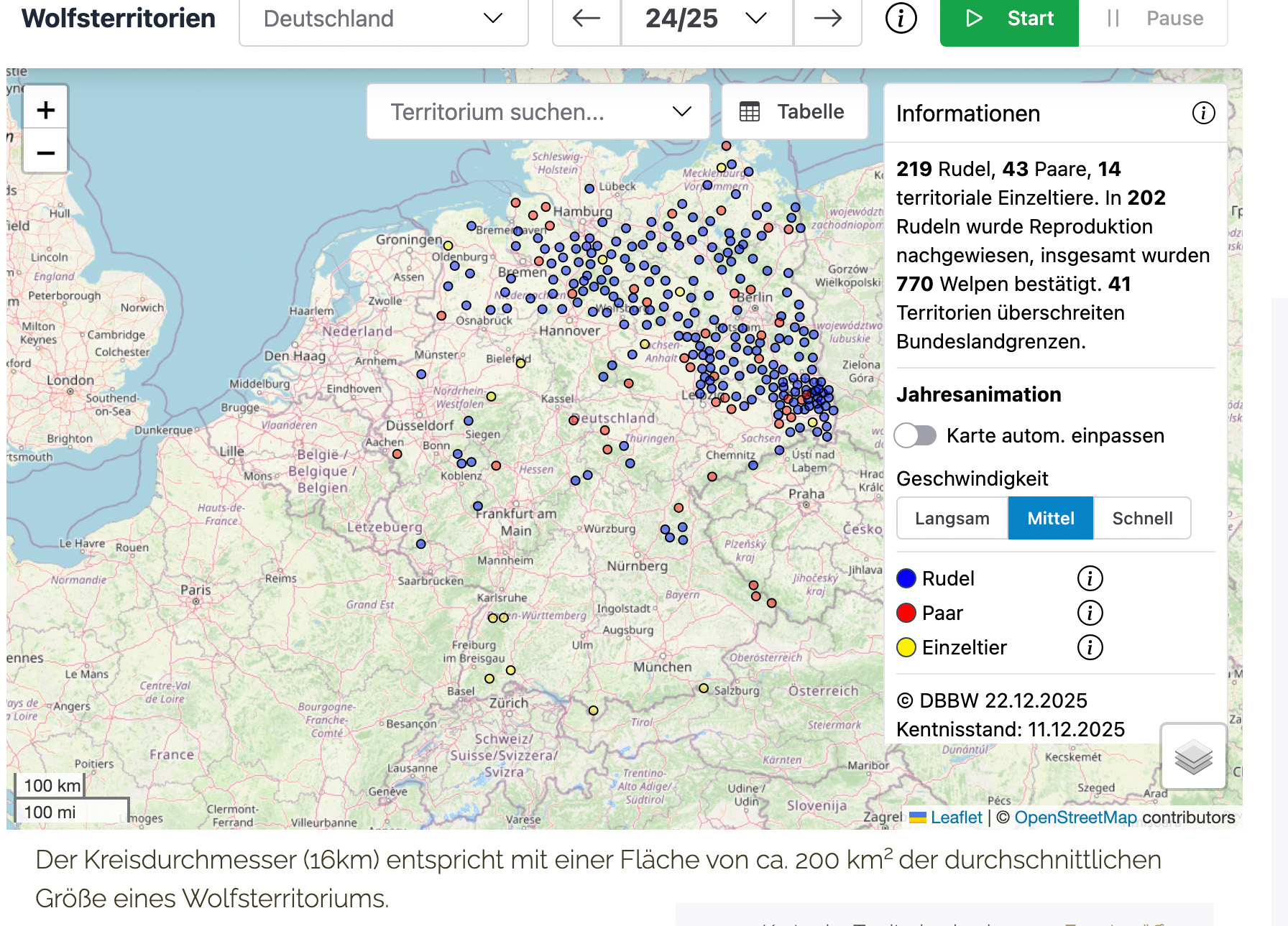1288x926 pixels.
Task: Set animation speed to Schnell
Action: [x=1142, y=518]
